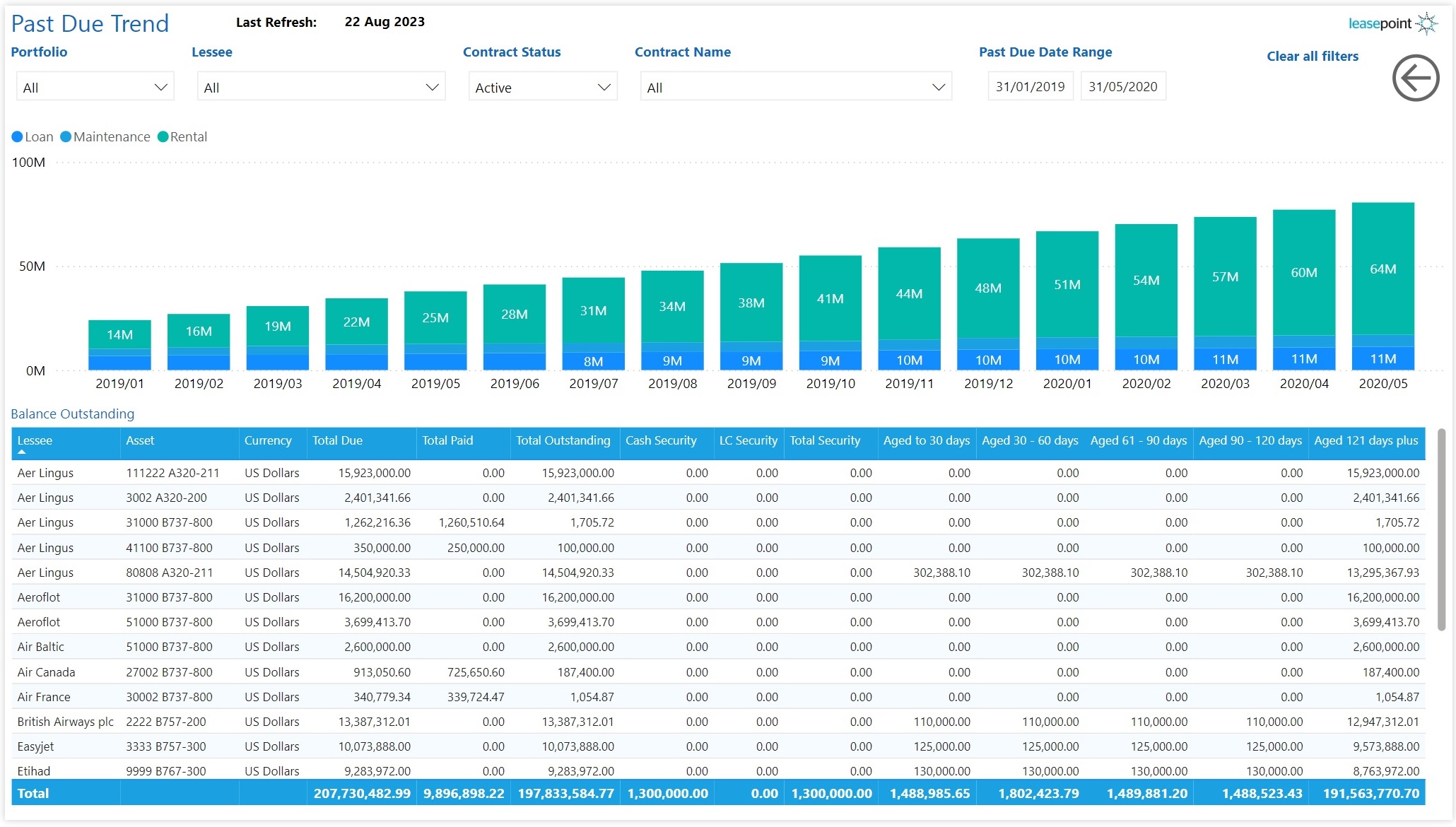Click the Loan legend color dot
The image size is (1456, 827).
(x=17, y=137)
